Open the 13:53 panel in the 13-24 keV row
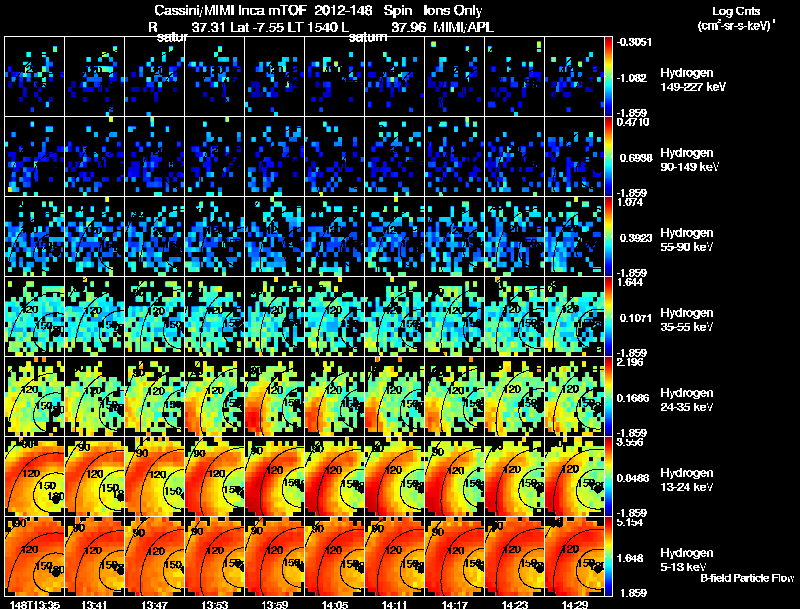Image resolution: width=800 pixels, height=609 pixels. click(x=214, y=477)
